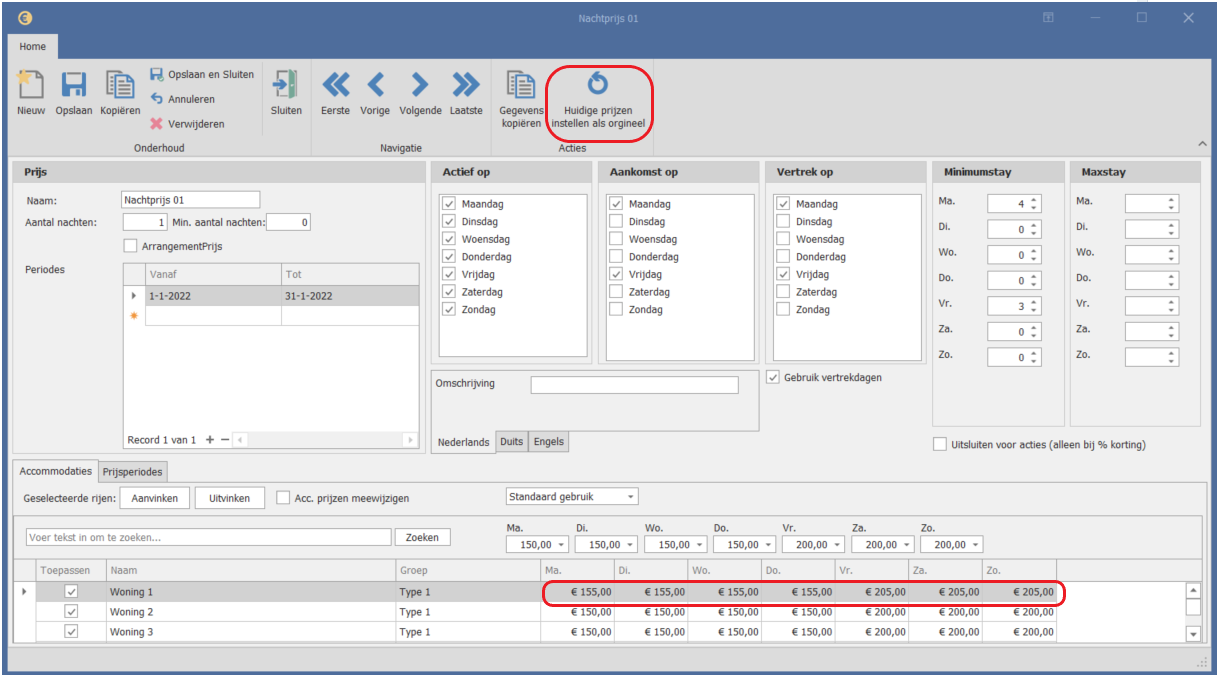
Task: Click the Tot date 31-1-2022
Action: [x=349, y=296]
